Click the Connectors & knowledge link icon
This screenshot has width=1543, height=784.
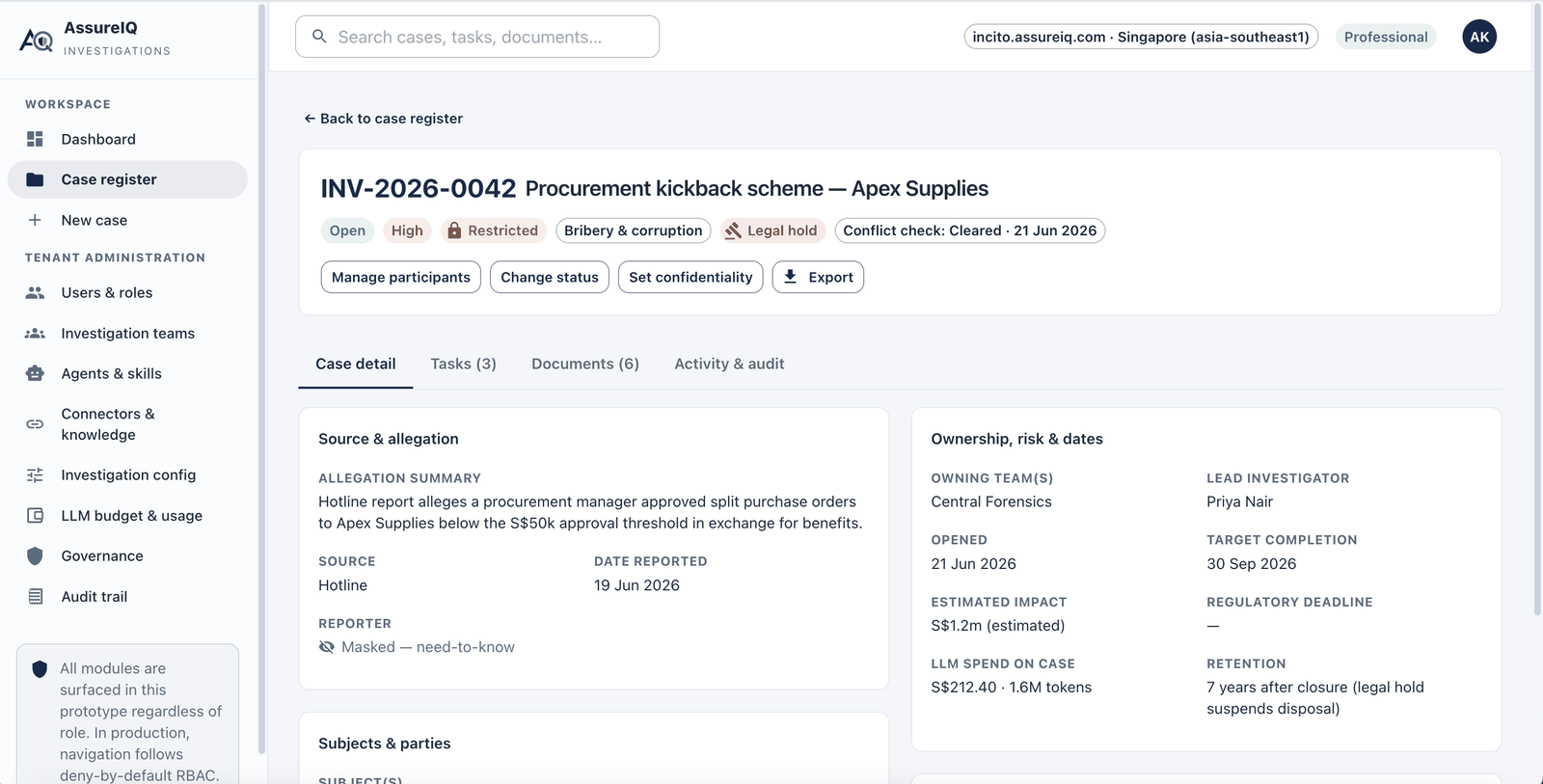[x=35, y=424]
